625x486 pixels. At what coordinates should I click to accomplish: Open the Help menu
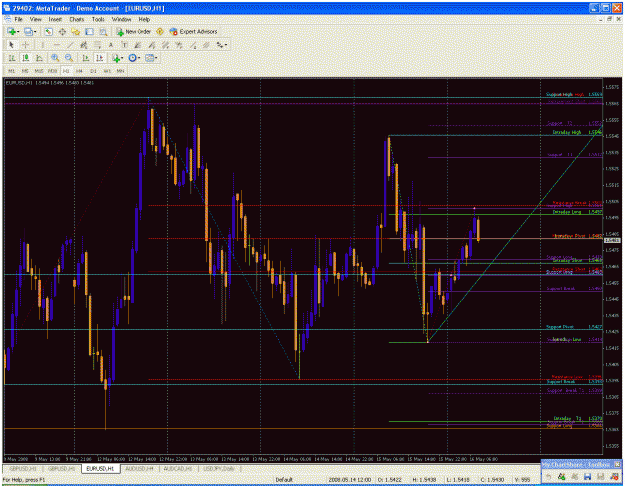144,19
